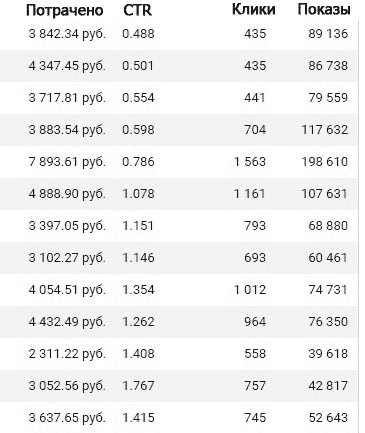Click CTR value 0.554

point(138,98)
